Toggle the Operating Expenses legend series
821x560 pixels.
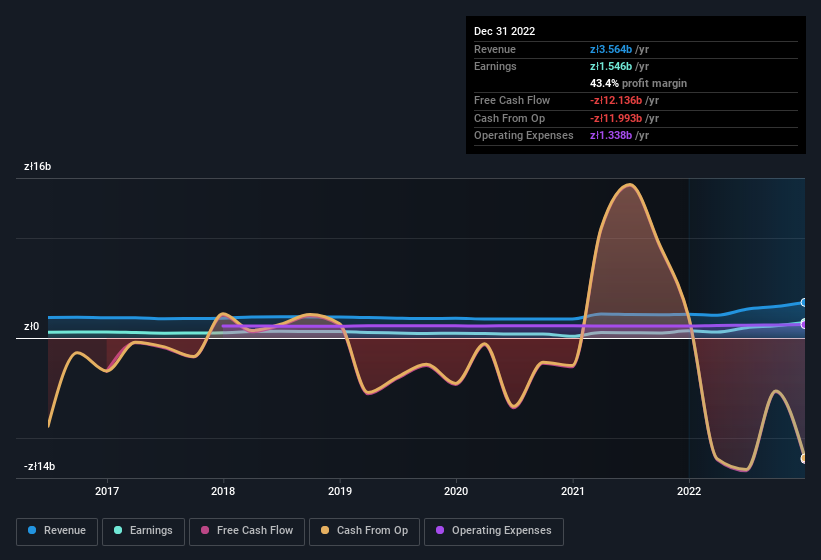[494, 531]
